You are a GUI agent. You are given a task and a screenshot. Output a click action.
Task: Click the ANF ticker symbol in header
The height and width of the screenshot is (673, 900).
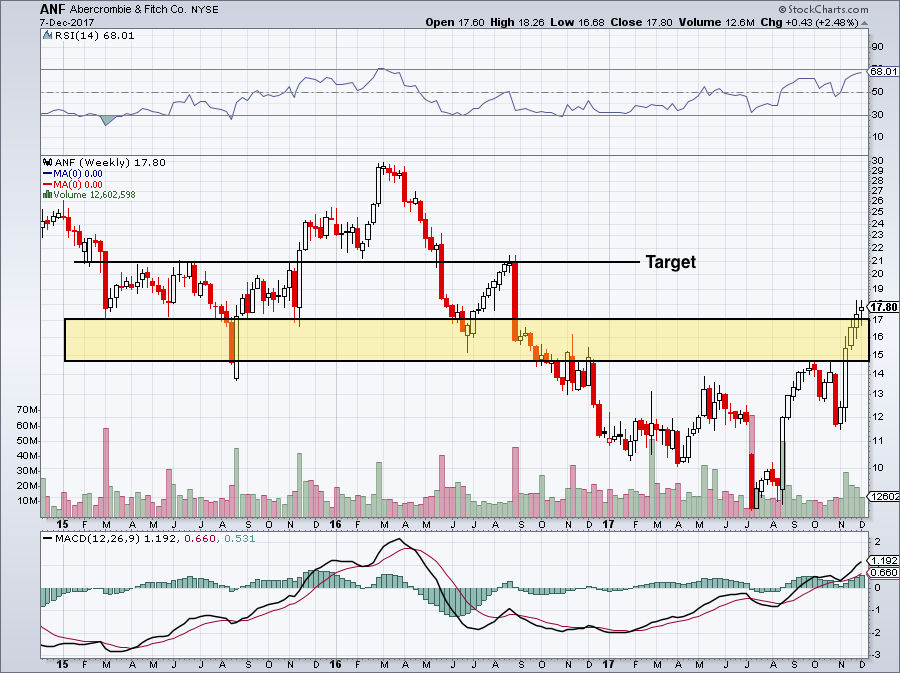(53, 9)
